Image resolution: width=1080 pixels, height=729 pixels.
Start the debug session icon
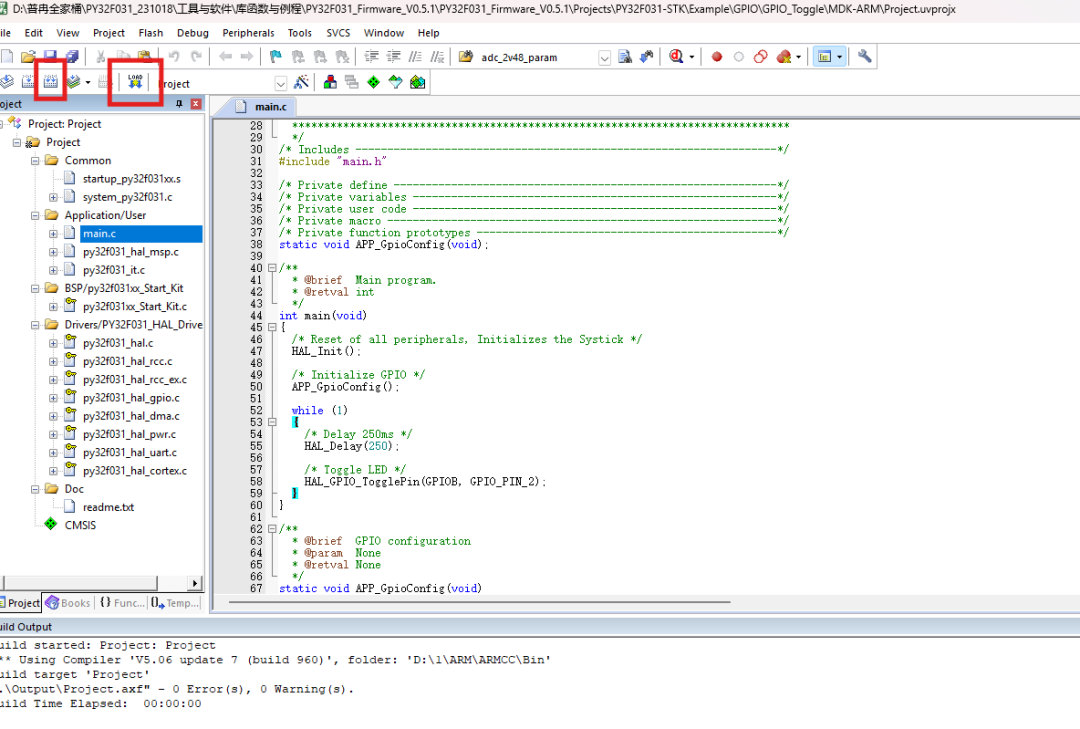[677, 57]
